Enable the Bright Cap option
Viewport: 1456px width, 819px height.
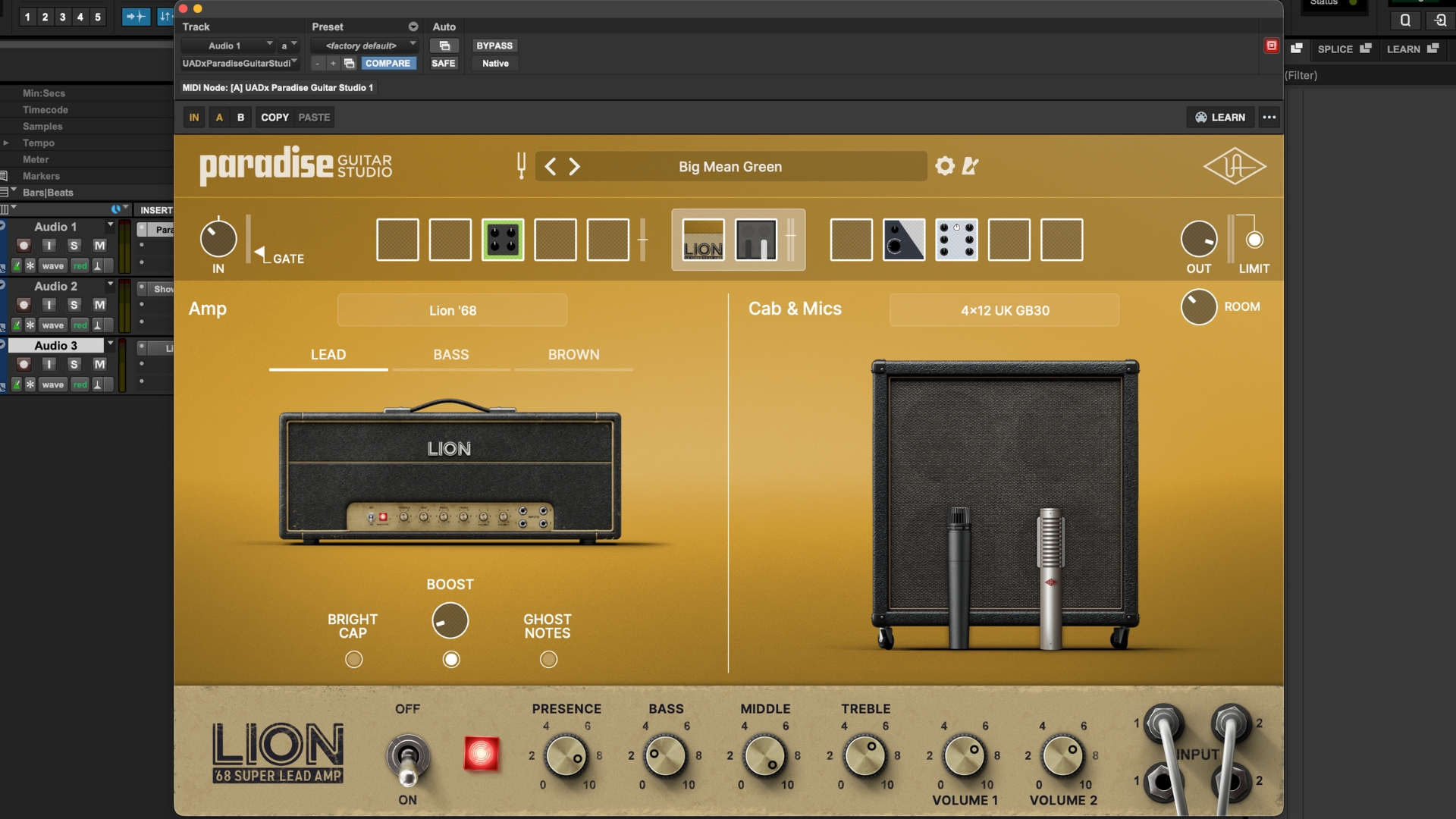pos(353,659)
